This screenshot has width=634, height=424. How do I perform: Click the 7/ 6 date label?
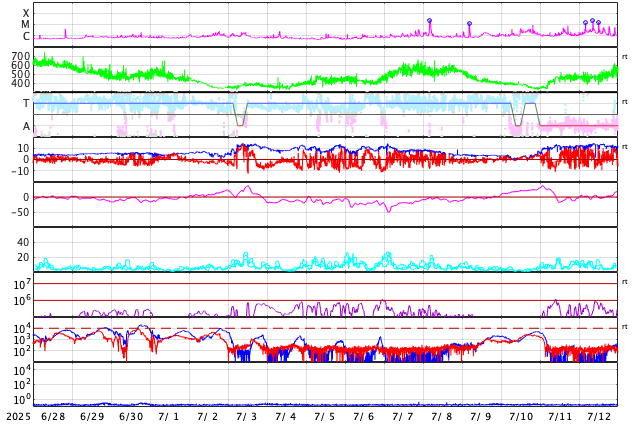pyautogui.click(x=364, y=417)
